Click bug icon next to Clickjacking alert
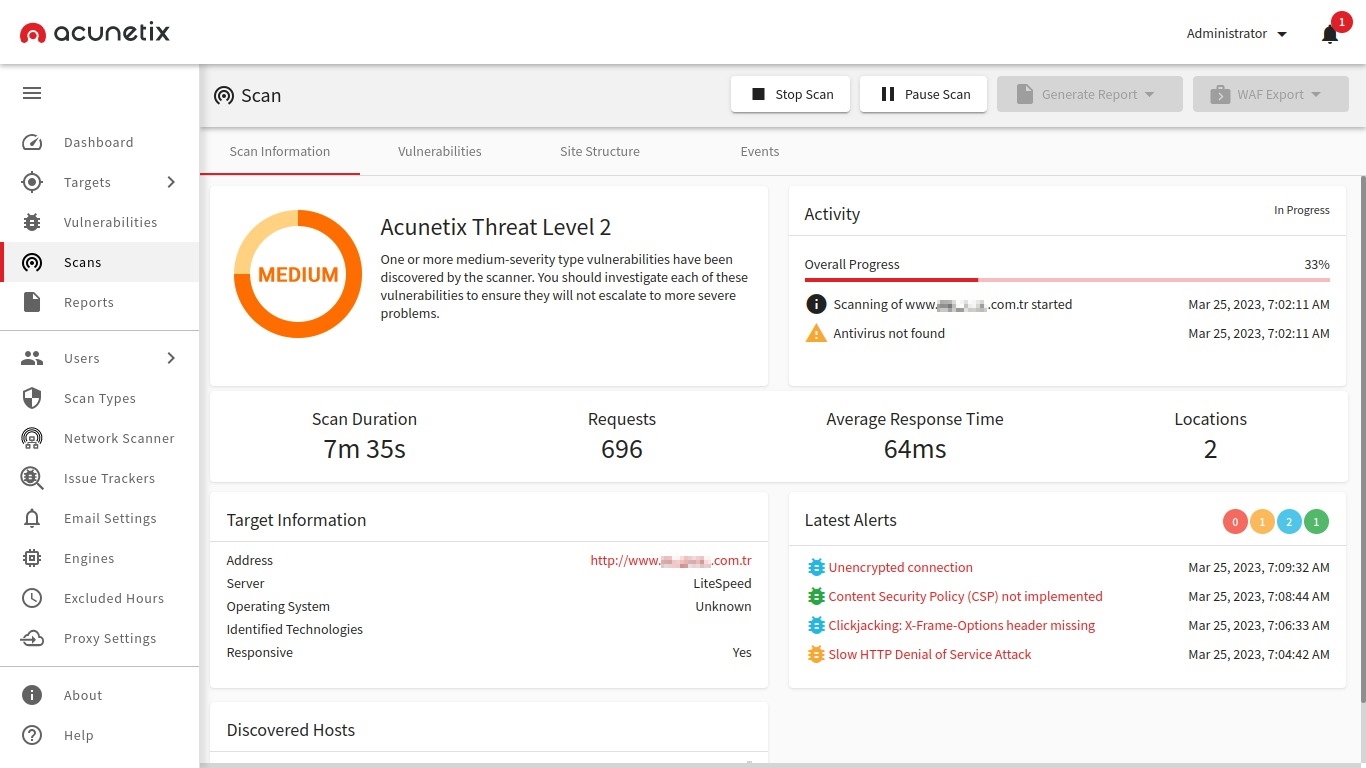Image resolution: width=1366 pixels, height=768 pixels. click(816, 625)
